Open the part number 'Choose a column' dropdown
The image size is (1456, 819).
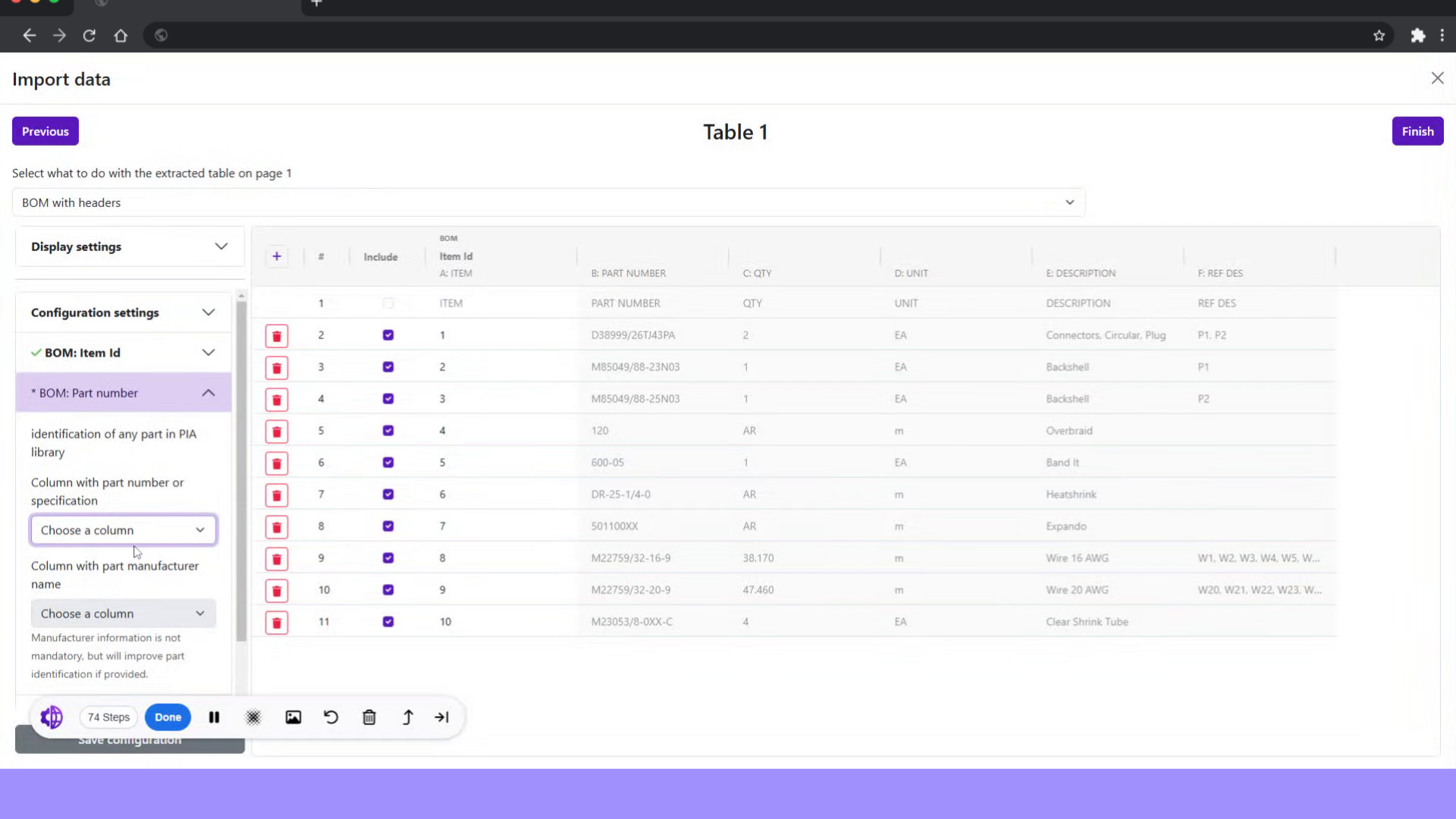[123, 529]
